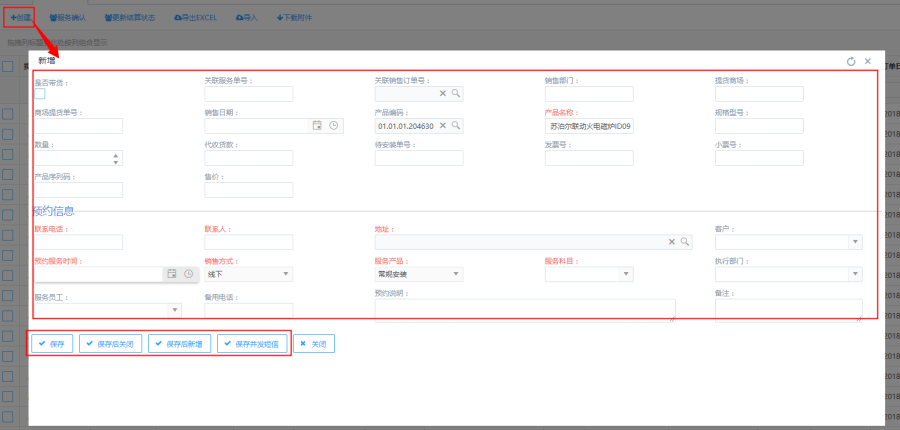Click the search icon in 地址 field
The width and height of the screenshot is (900, 430).
685,242
